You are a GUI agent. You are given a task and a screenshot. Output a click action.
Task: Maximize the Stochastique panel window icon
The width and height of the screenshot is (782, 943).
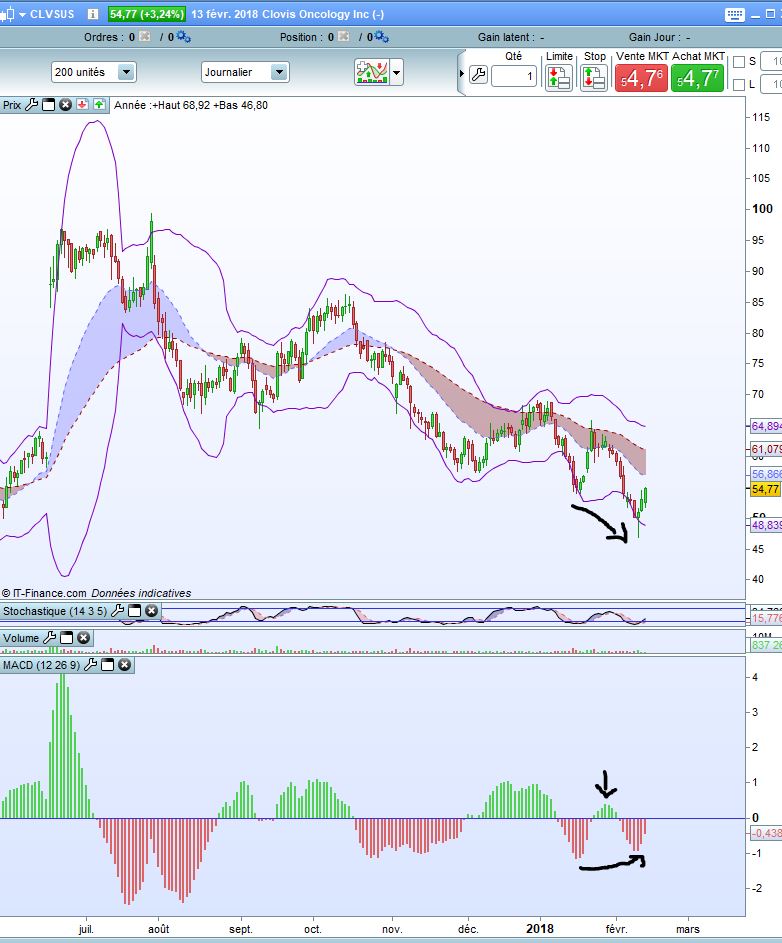coord(135,611)
